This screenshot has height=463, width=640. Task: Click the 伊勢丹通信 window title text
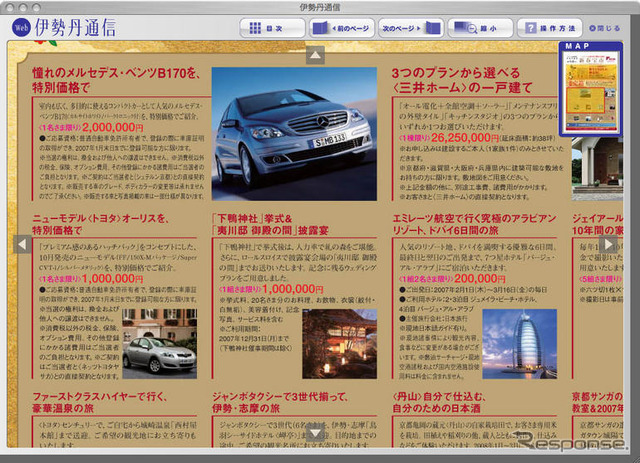[320, 7]
